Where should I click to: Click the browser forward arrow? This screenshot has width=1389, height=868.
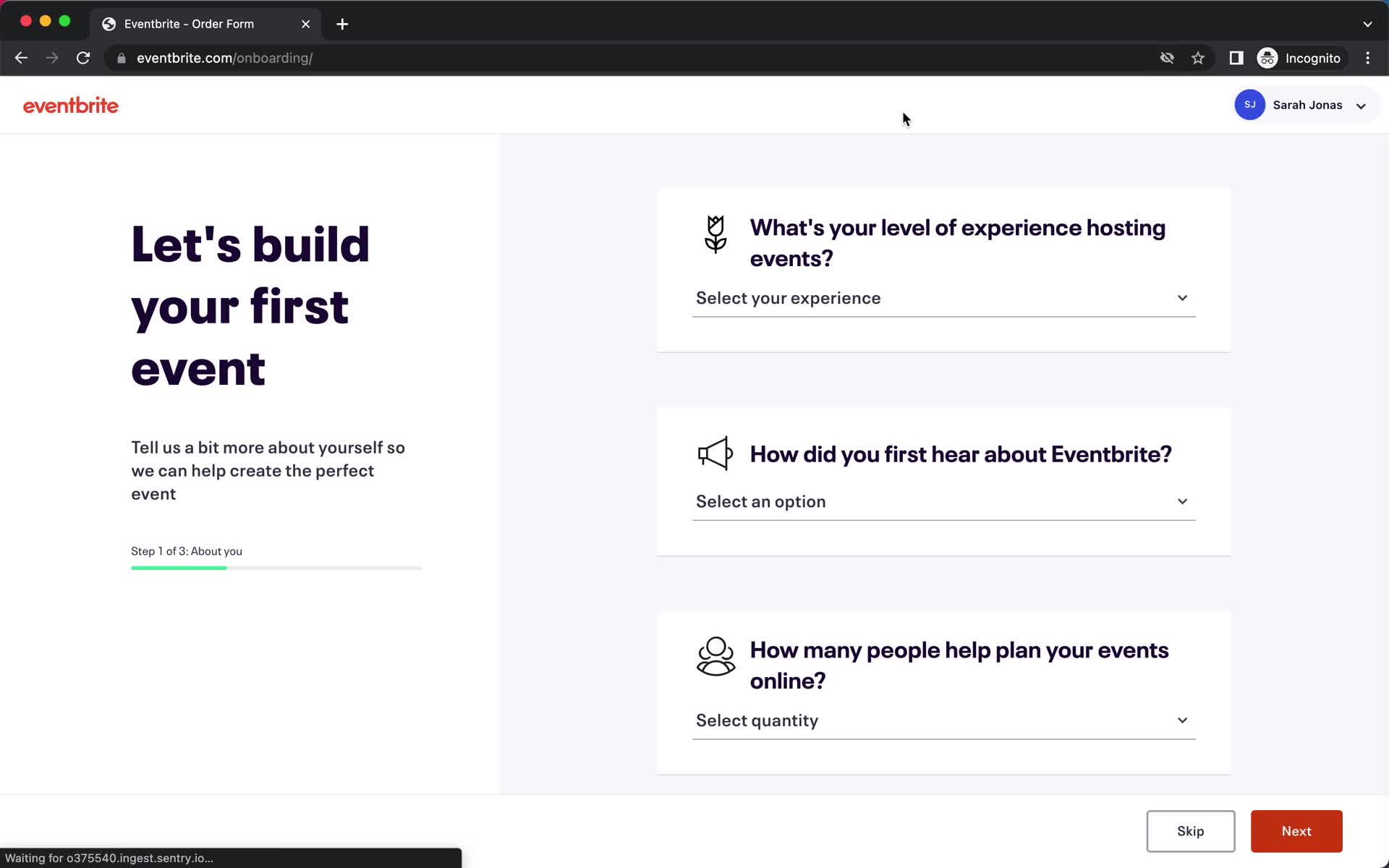point(52,58)
